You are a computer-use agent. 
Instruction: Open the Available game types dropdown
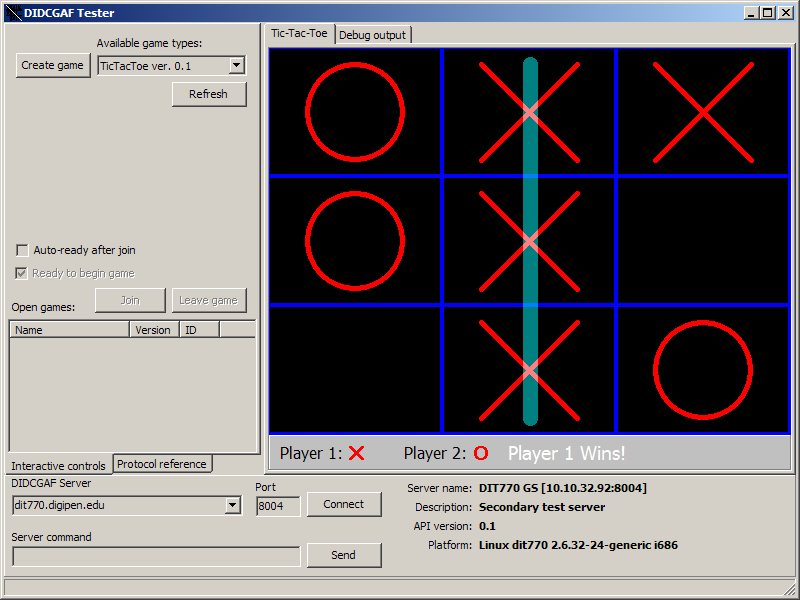tap(237, 66)
